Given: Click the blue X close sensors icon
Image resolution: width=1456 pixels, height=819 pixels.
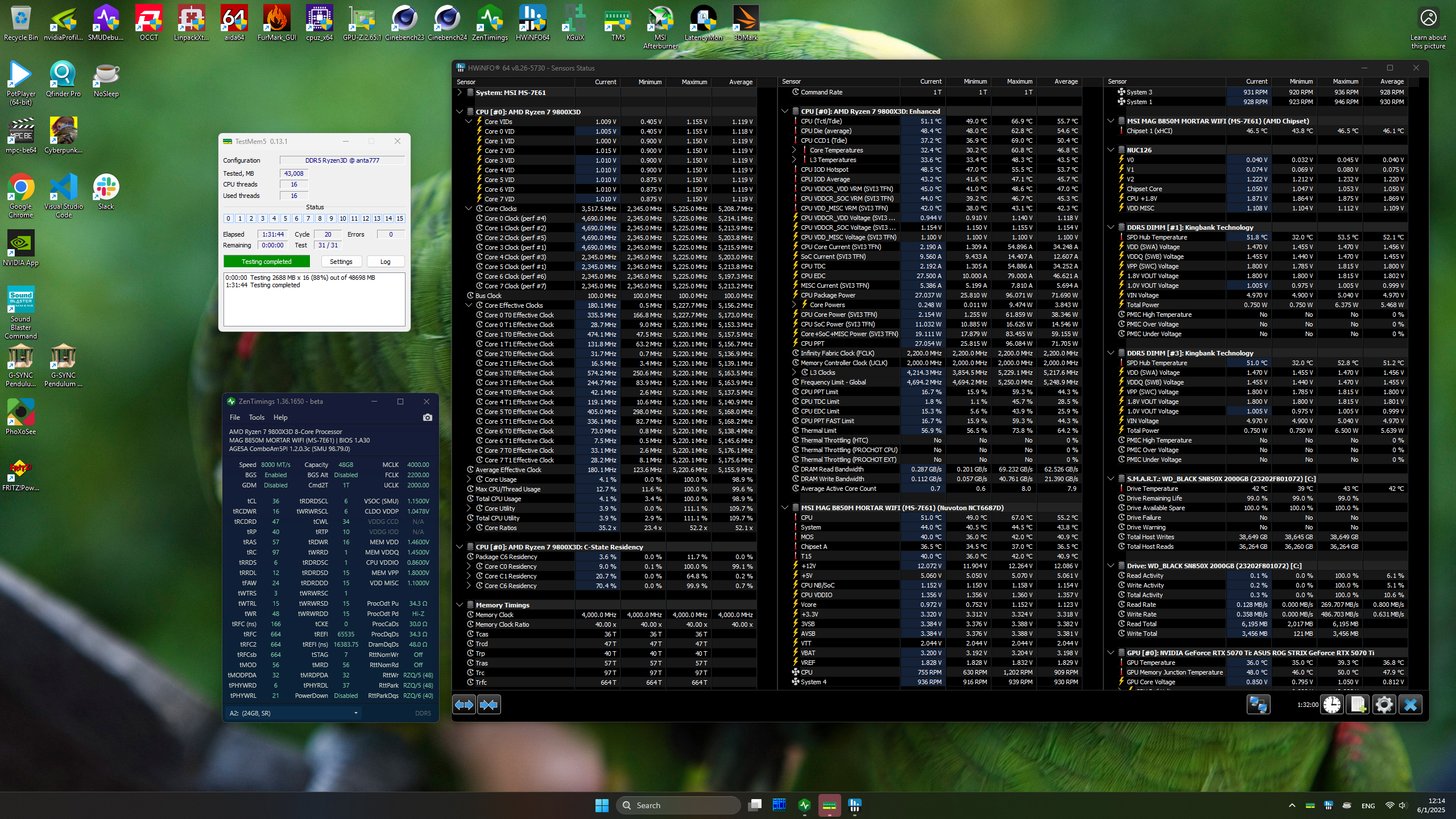Looking at the screenshot, I should [1410, 705].
